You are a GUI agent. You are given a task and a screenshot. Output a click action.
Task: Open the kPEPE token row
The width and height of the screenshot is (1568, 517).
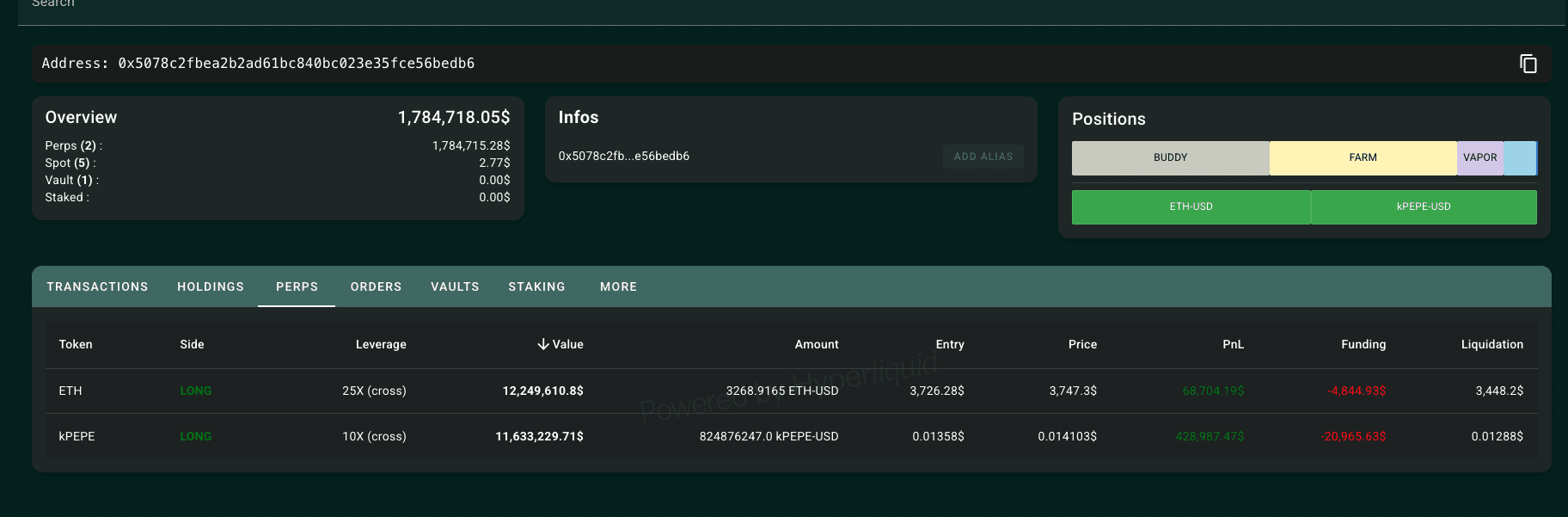(77, 436)
